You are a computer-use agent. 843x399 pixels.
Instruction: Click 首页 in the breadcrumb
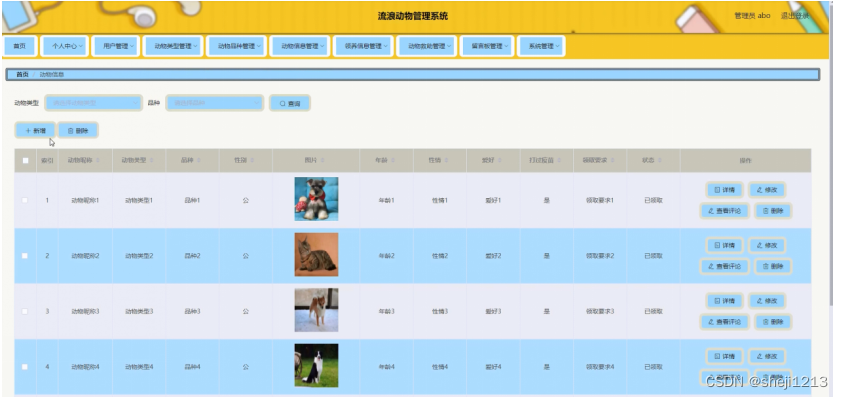(x=22, y=75)
